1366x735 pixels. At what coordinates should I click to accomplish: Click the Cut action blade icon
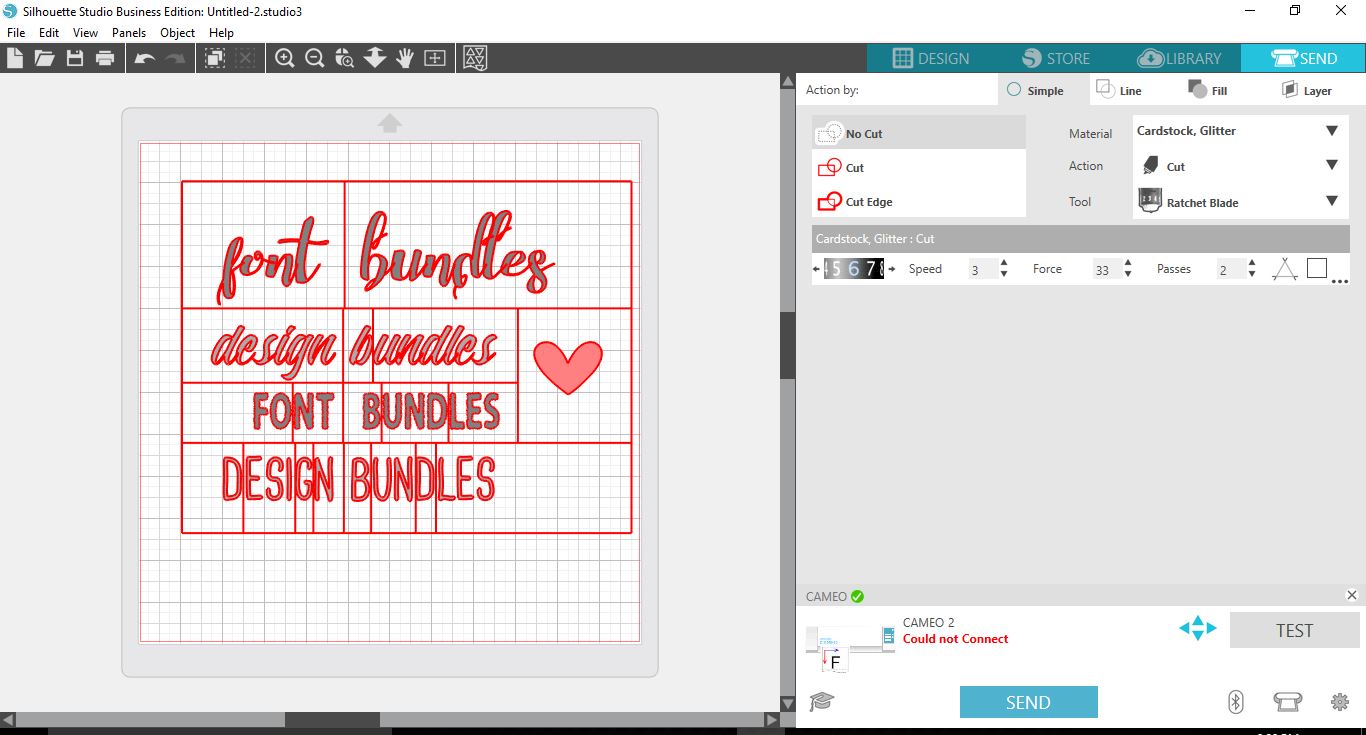pos(1150,165)
